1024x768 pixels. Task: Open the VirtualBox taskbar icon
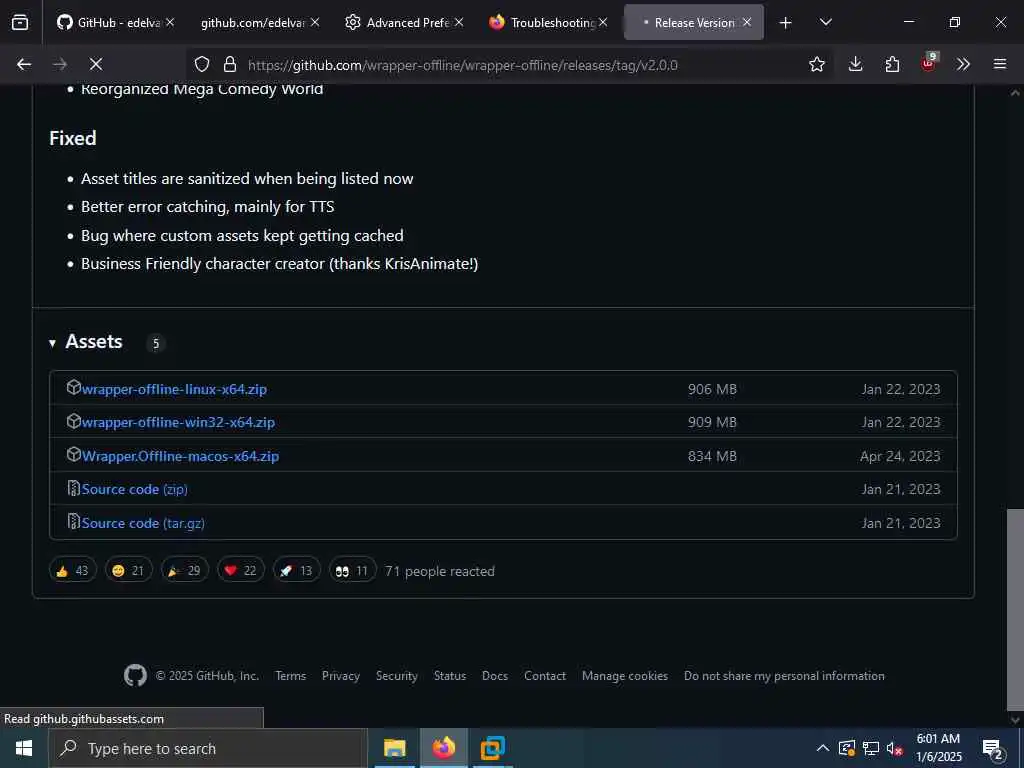pos(492,748)
